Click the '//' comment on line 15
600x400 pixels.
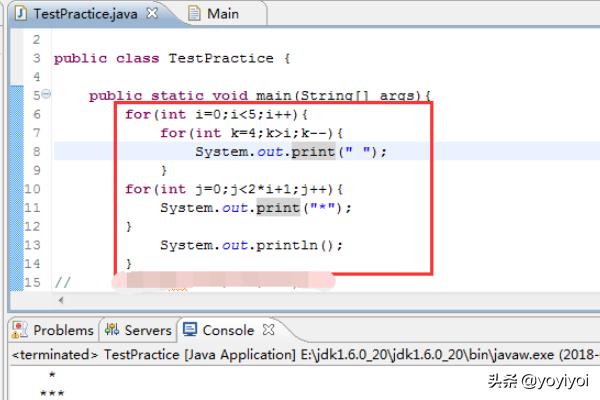click(x=62, y=282)
